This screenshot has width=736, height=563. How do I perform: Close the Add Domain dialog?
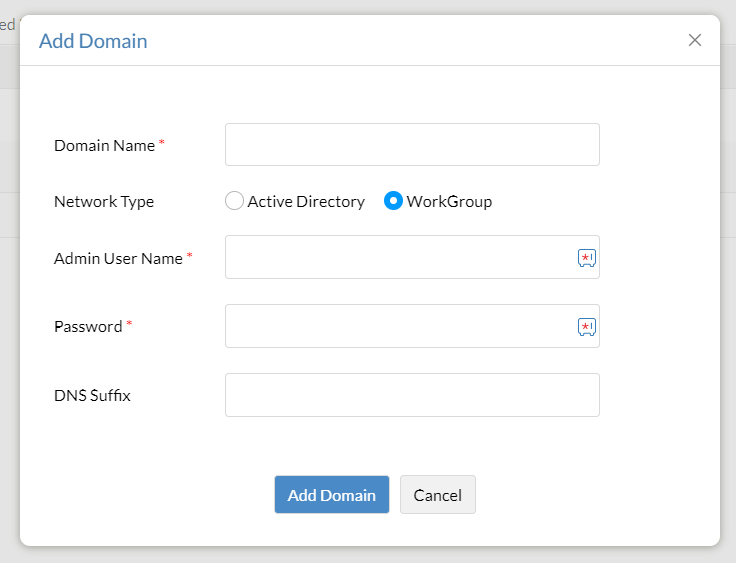[695, 40]
